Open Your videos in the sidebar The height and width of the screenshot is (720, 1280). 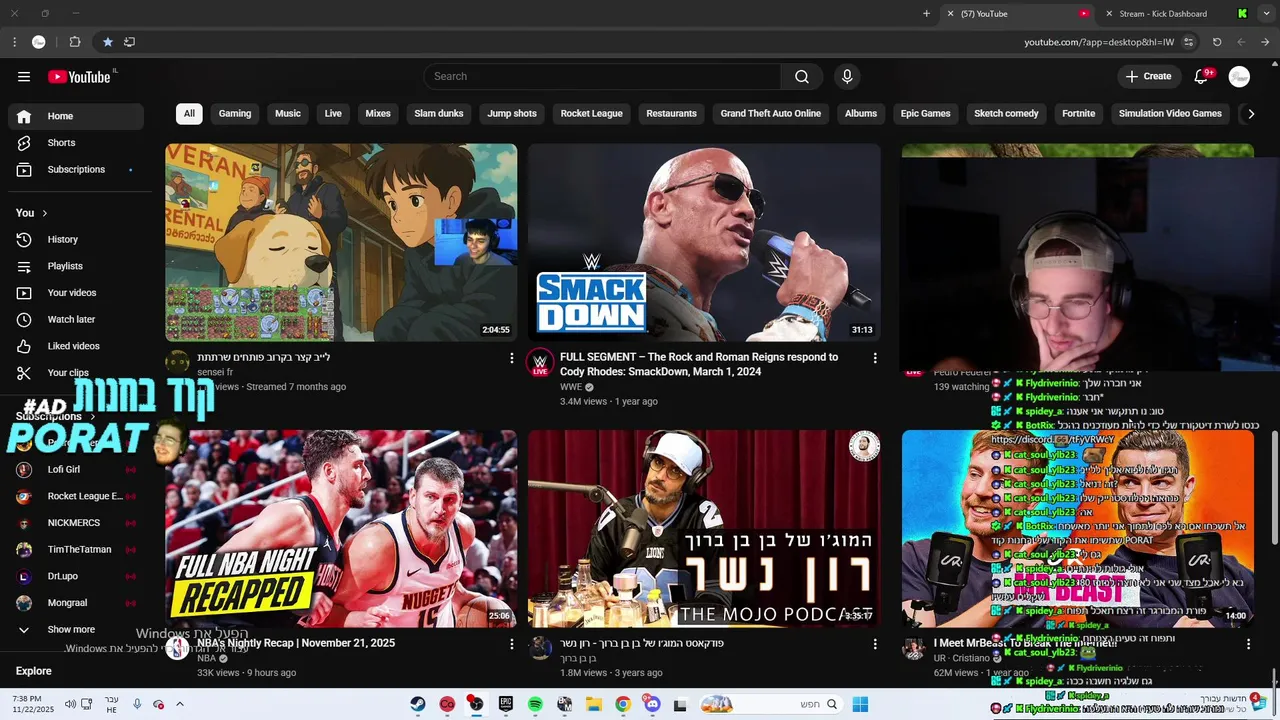tap(76, 293)
